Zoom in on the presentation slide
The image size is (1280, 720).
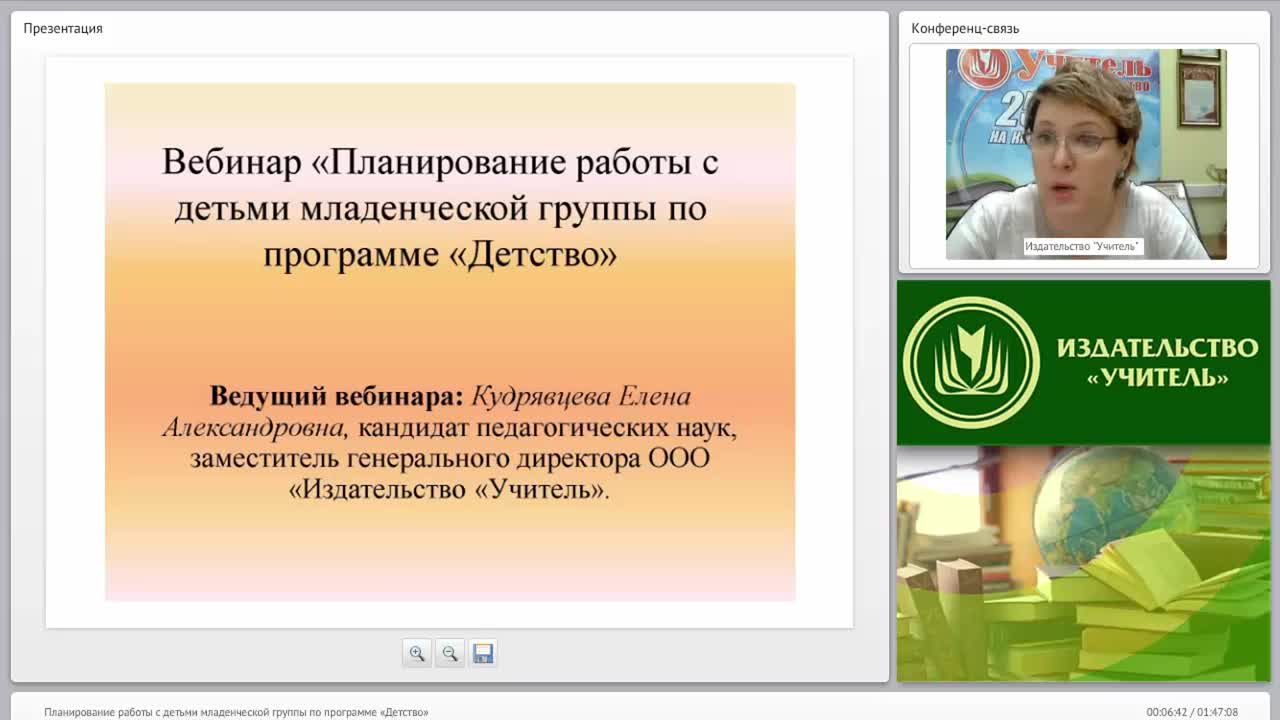(x=417, y=653)
